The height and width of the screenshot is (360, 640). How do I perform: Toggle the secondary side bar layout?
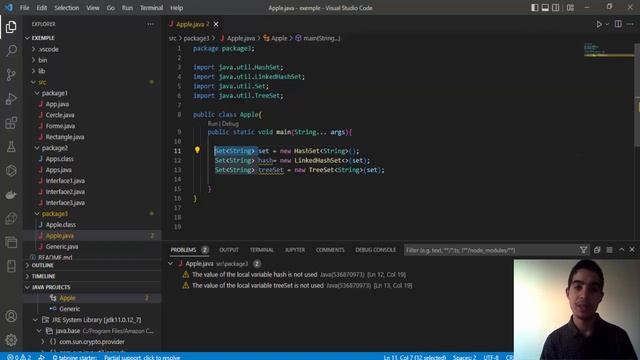coord(556,8)
